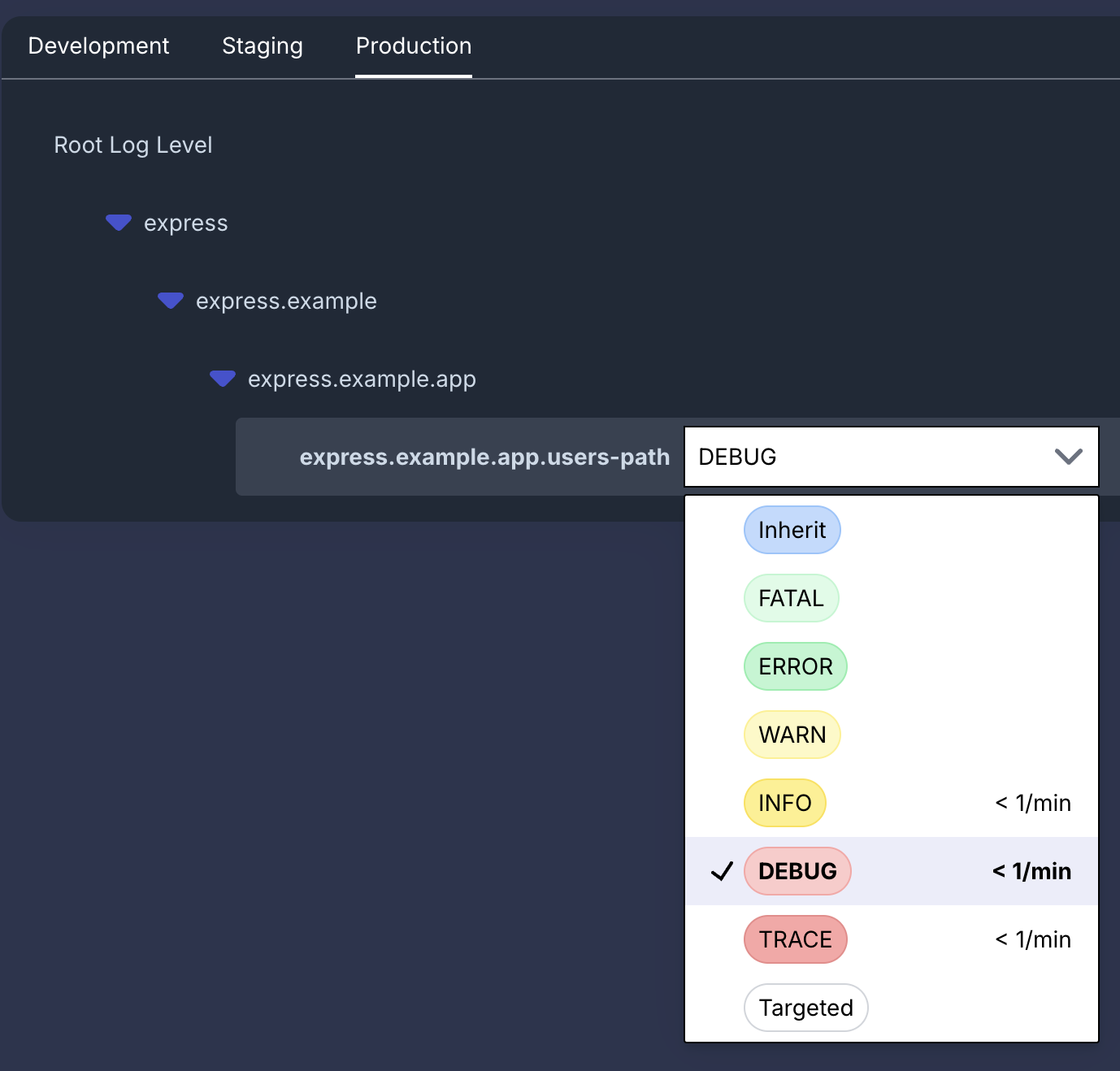Select the checked DEBUG option
The width and height of the screenshot is (1120, 1071).
pyautogui.click(x=892, y=871)
